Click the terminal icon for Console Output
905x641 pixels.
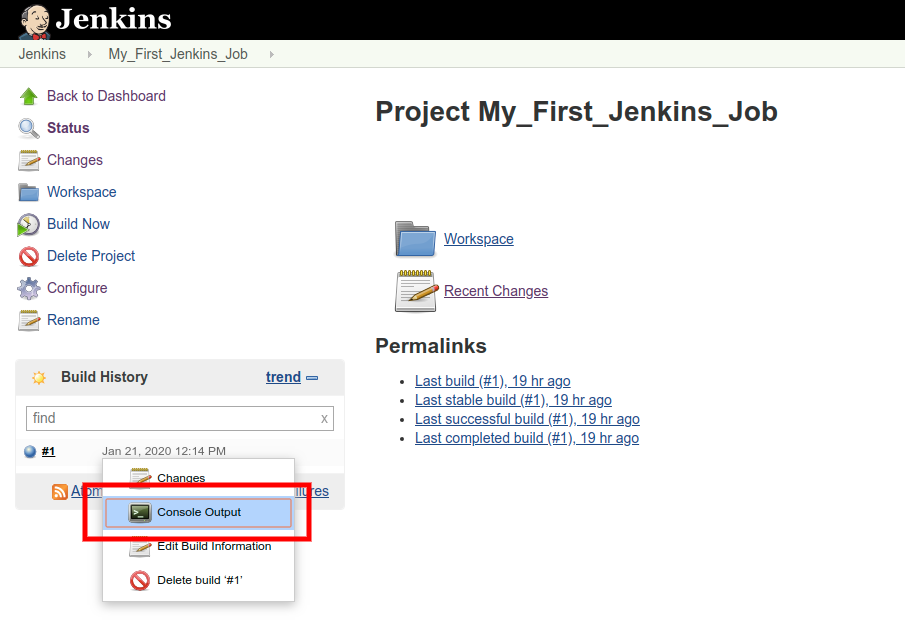click(x=140, y=512)
